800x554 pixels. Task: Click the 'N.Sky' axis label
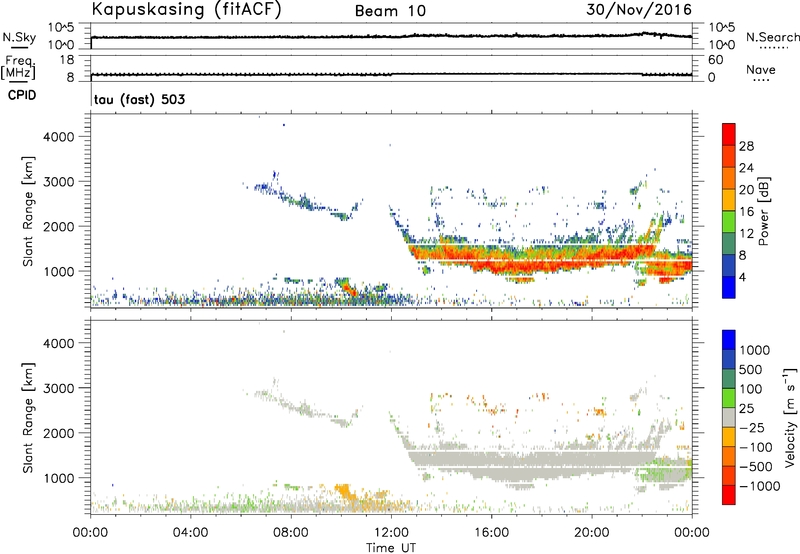pyautogui.click(x=19, y=37)
